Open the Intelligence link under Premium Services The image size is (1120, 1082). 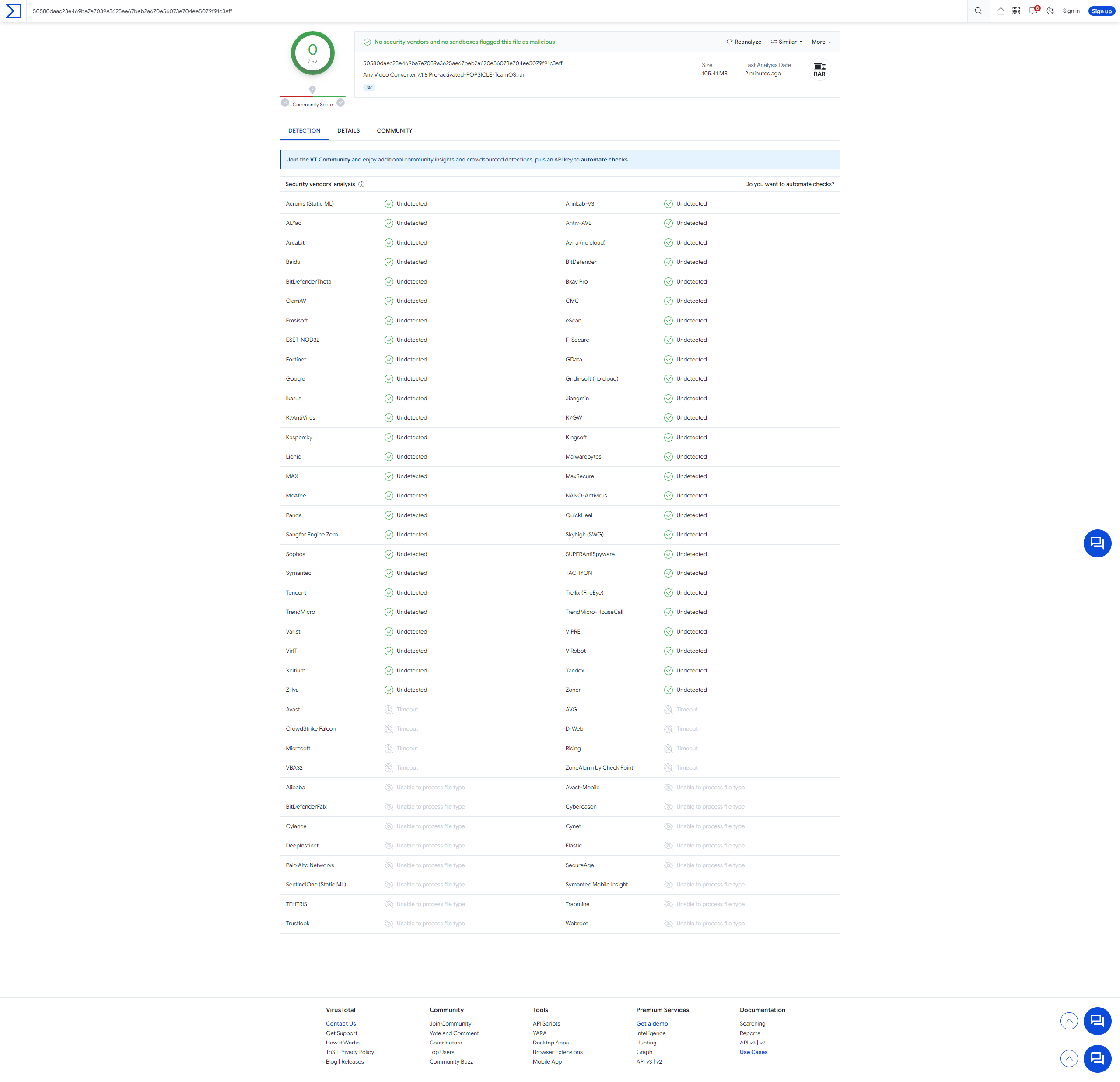pyautogui.click(x=651, y=1033)
